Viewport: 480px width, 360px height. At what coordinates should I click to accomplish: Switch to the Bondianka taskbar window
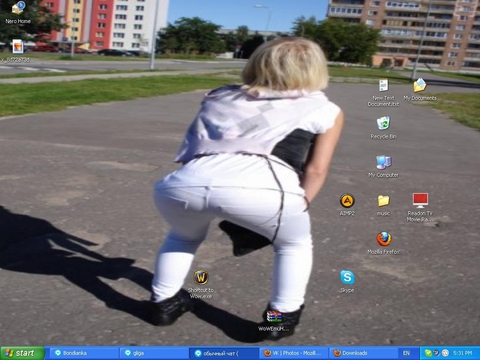click(x=84, y=353)
